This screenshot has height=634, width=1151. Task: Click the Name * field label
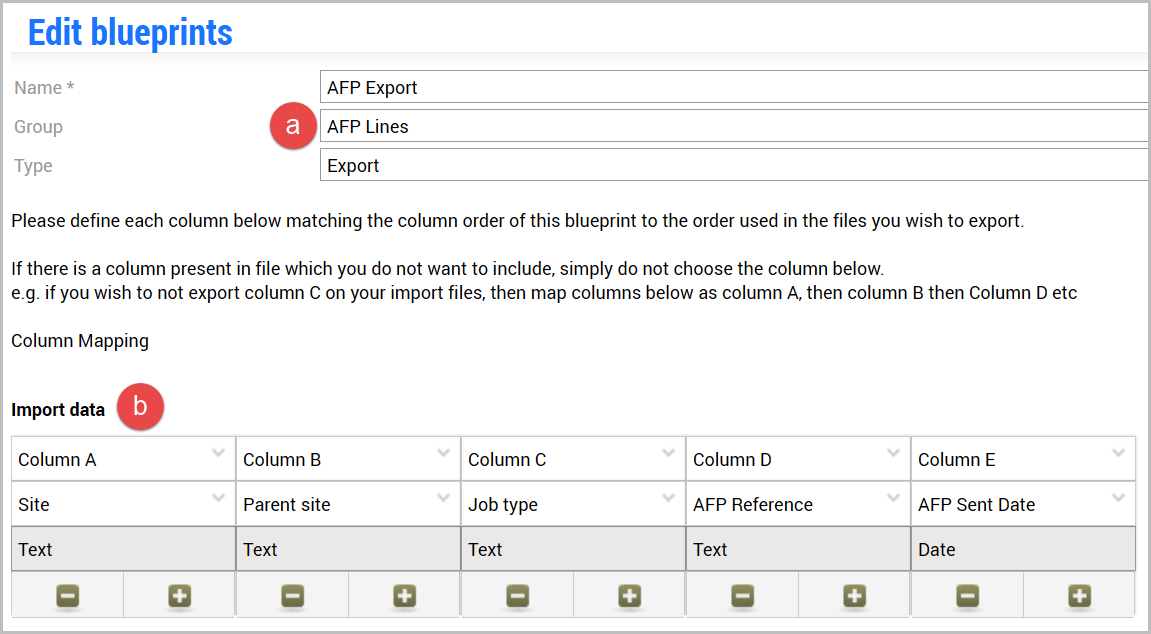pyautogui.click(x=44, y=87)
